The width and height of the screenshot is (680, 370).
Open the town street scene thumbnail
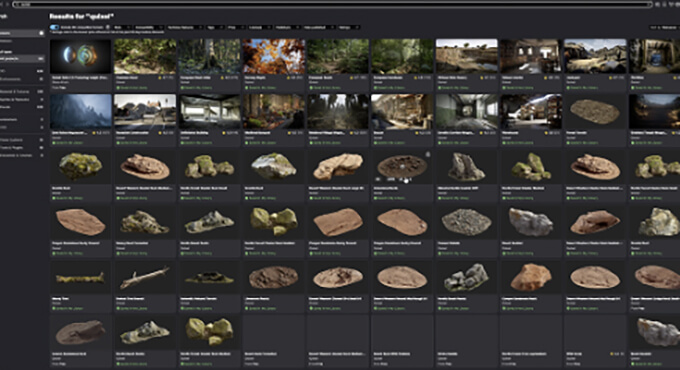click(145, 111)
